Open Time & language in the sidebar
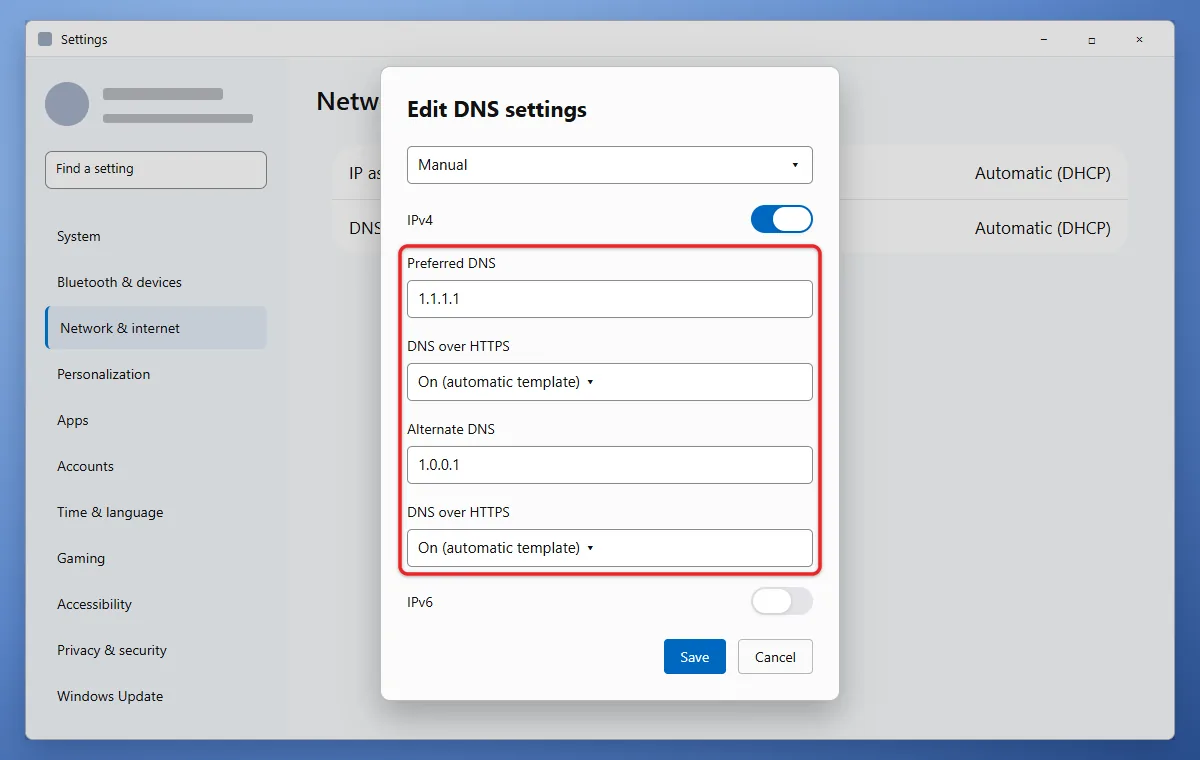Screen dimensions: 1200x760 click(x=156, y=513)
